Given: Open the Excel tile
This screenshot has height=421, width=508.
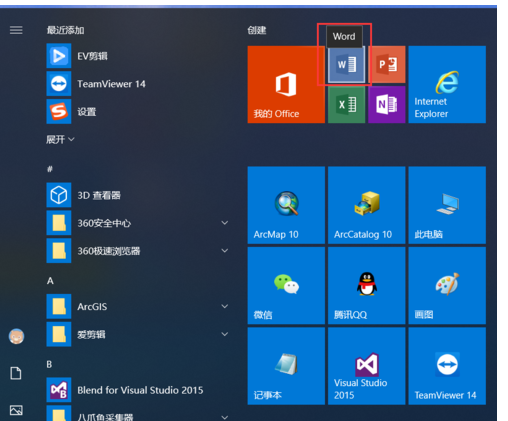Looking at the screenshot, I should pos(346,105).
